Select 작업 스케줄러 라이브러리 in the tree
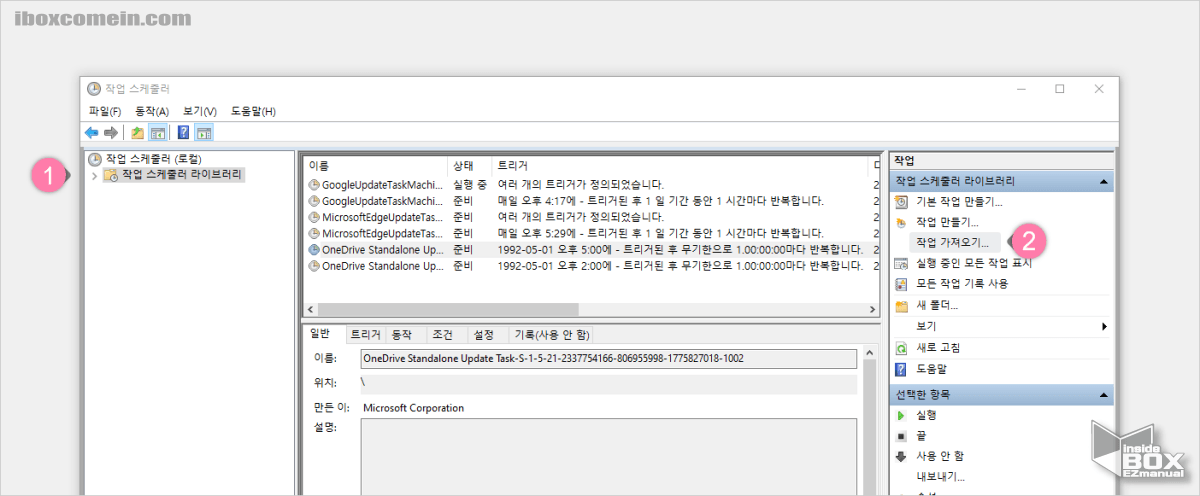 point(173,175)
